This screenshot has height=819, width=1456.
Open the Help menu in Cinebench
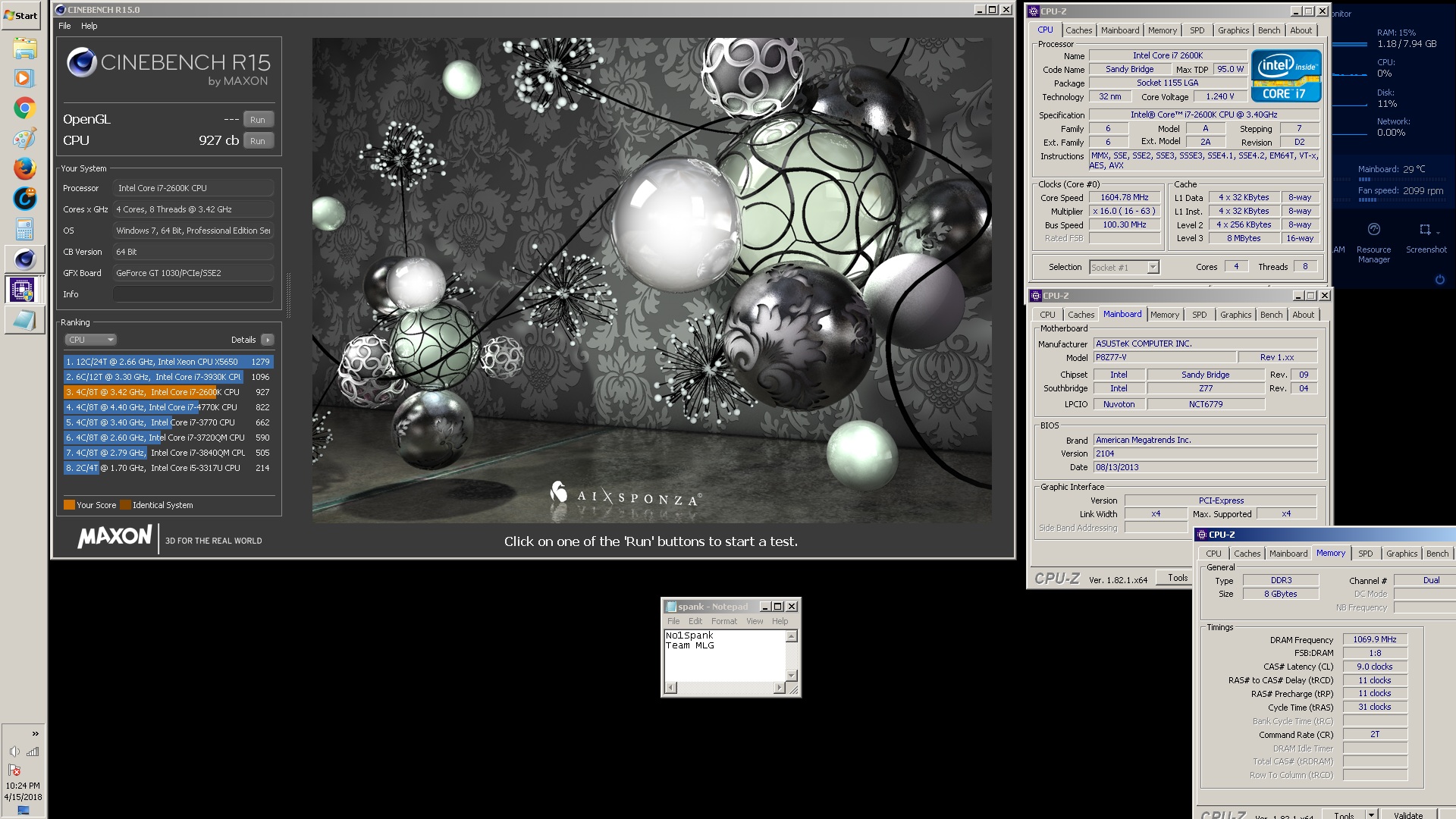click(89, 26)
